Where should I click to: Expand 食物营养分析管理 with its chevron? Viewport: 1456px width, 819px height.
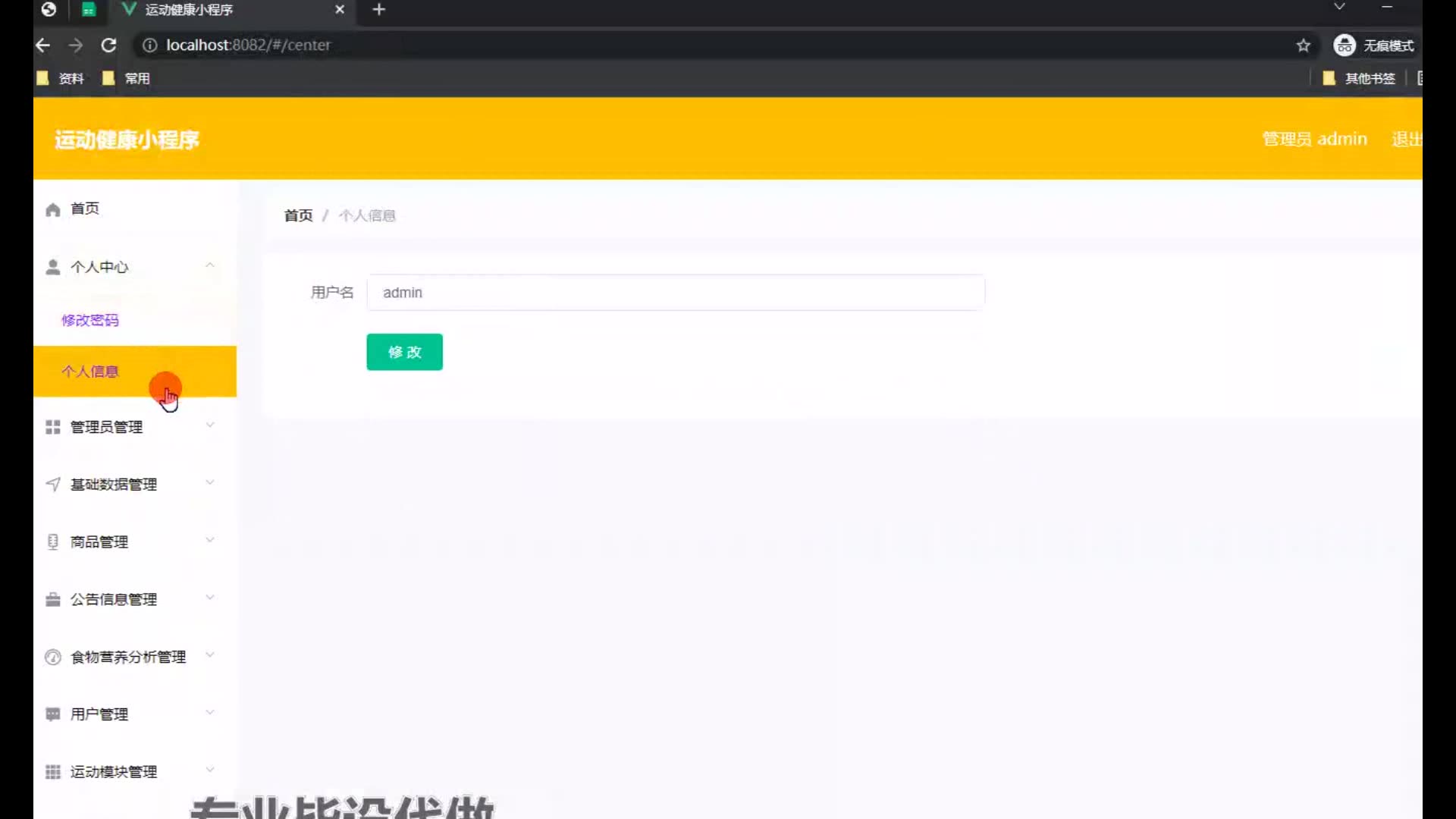pos(210,655)
